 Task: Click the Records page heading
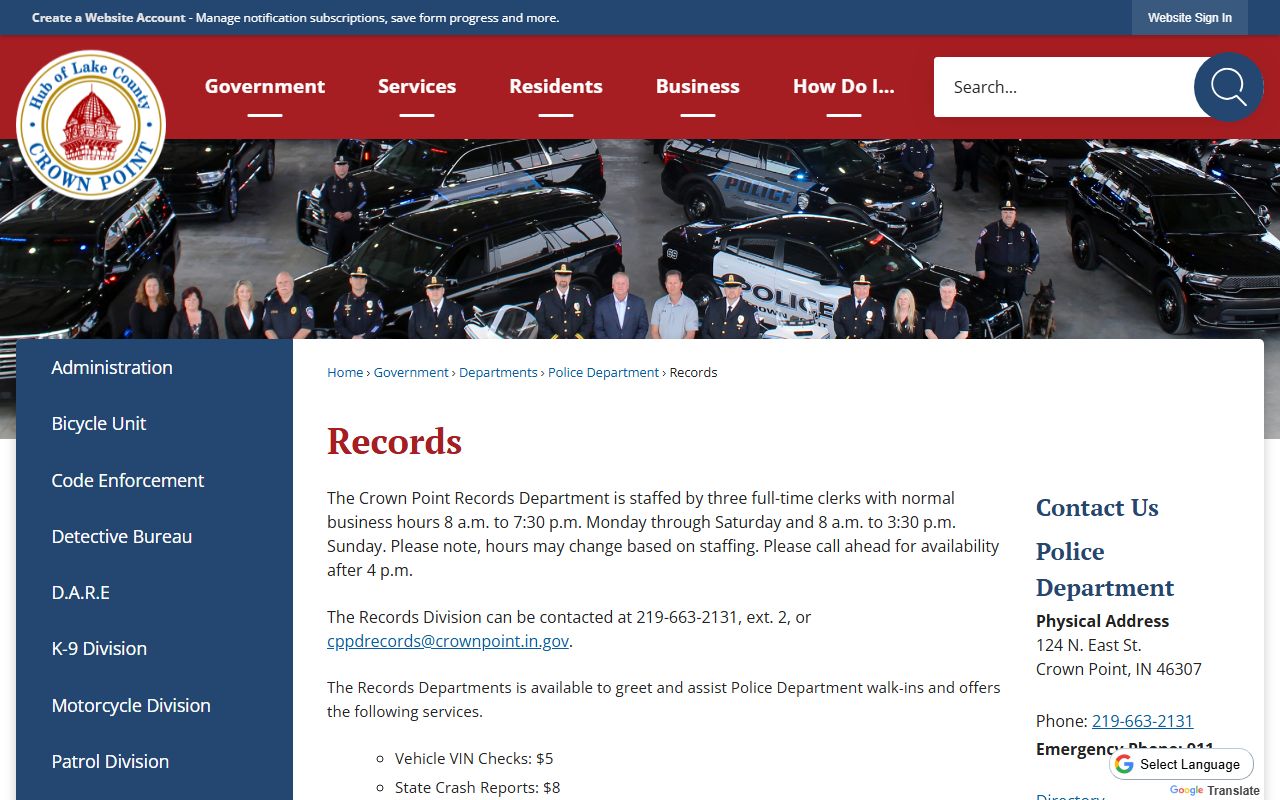coord(394,441)
